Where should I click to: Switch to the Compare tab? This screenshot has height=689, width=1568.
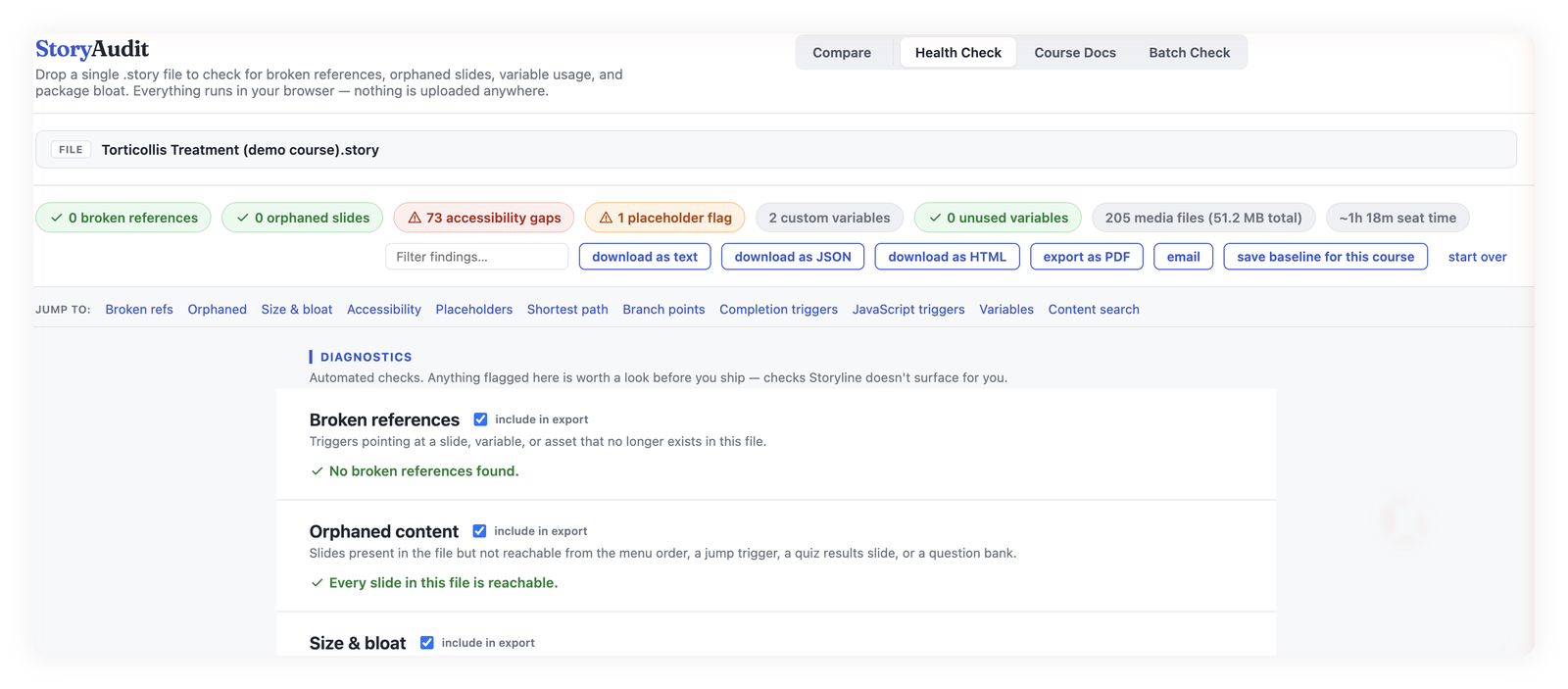pos(841,52)
